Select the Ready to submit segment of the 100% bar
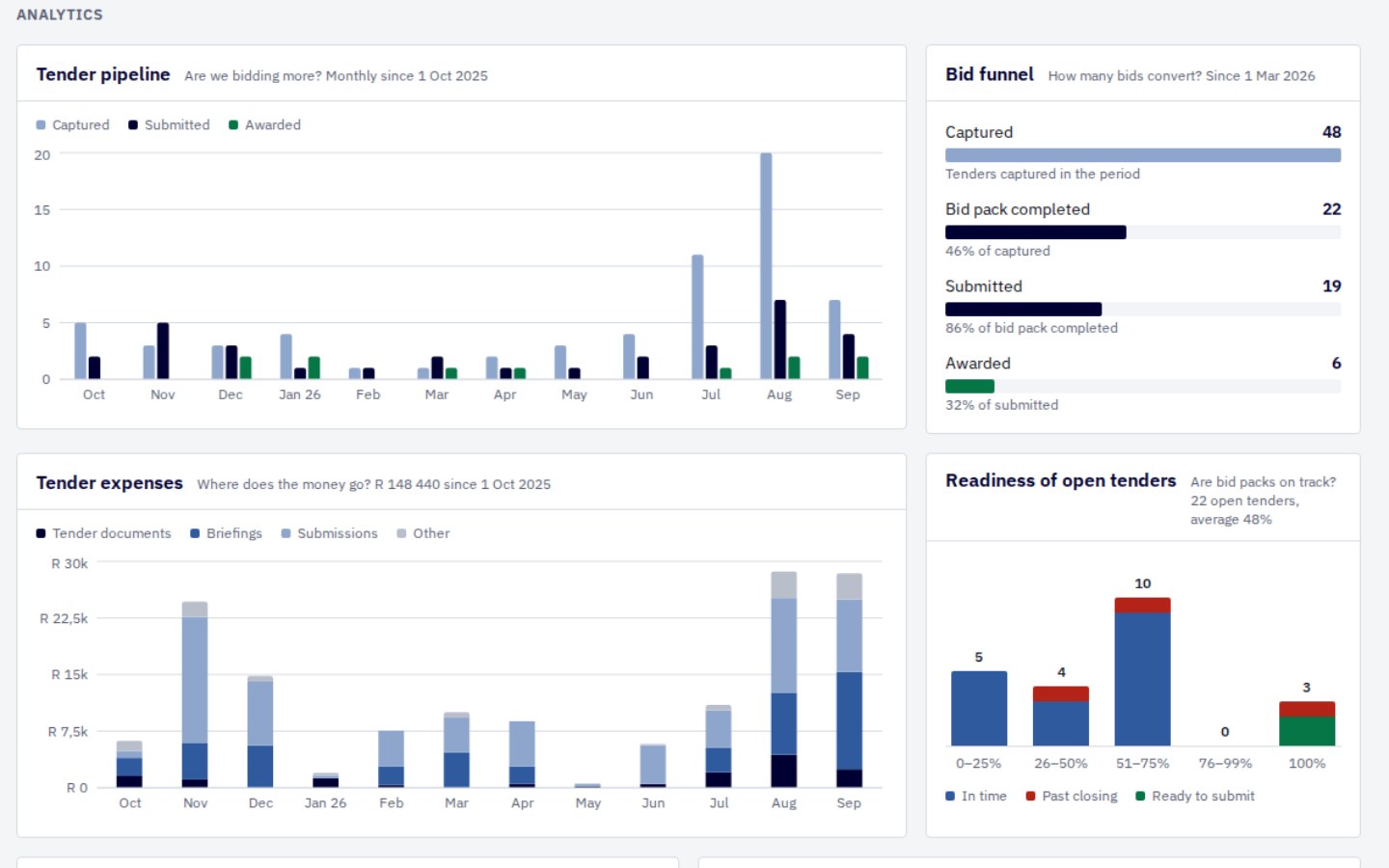The width and height of the screenshot is (1389, 868). tap(1307, 731)
